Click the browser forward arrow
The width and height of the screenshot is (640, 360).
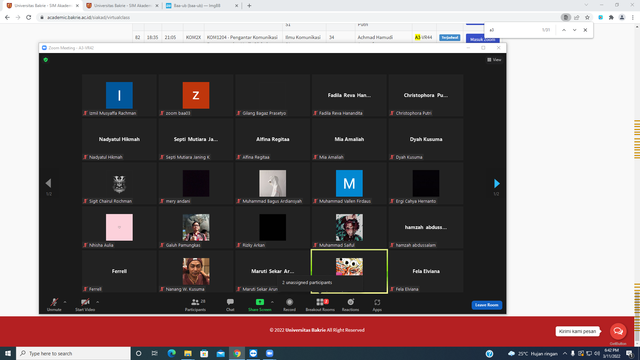[18, 18]
